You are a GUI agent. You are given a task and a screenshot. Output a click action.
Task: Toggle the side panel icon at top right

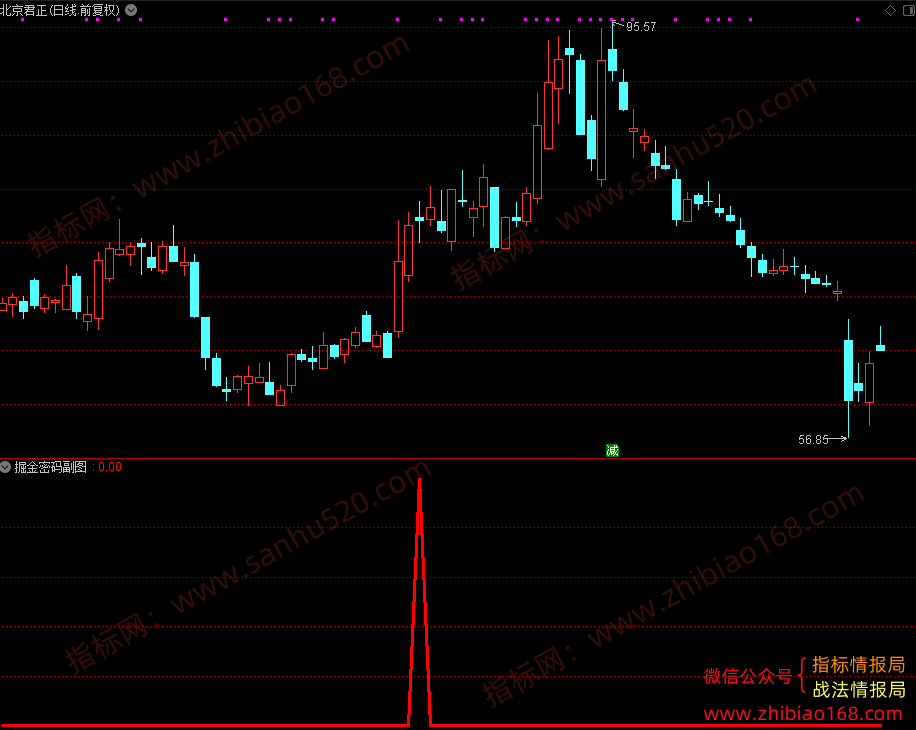(909, 10)
